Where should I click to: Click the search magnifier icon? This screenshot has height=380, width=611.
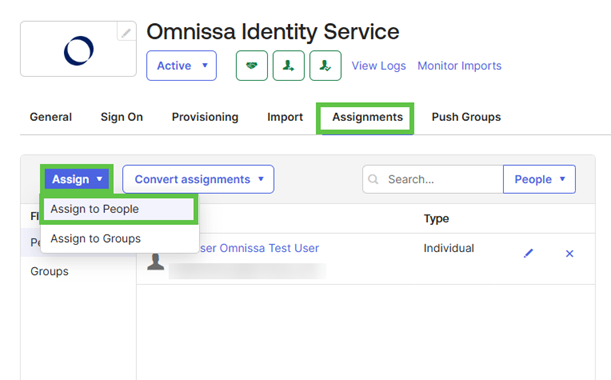tap(373, 179)
